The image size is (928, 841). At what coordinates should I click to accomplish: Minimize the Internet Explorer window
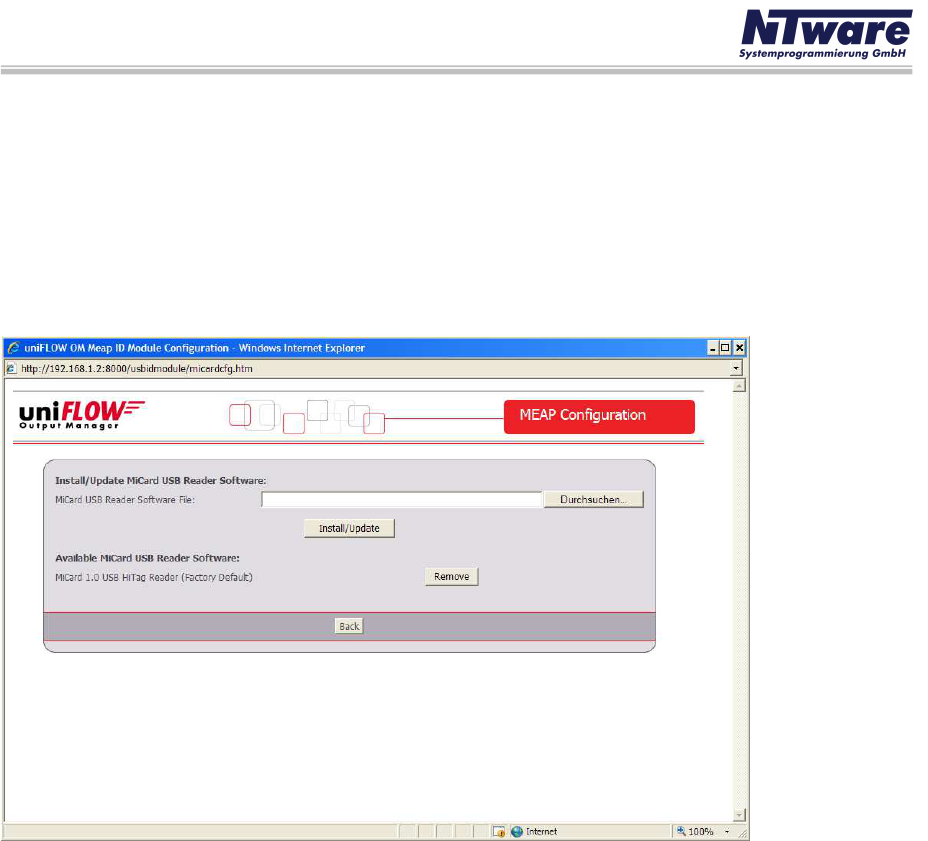(713, 348)
